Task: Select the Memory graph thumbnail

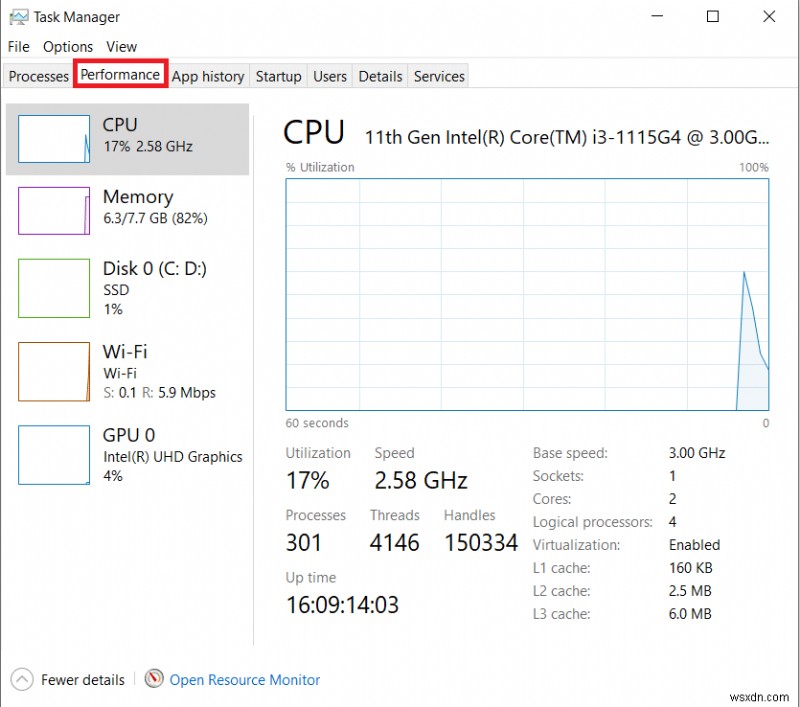Action: (53, 210)
